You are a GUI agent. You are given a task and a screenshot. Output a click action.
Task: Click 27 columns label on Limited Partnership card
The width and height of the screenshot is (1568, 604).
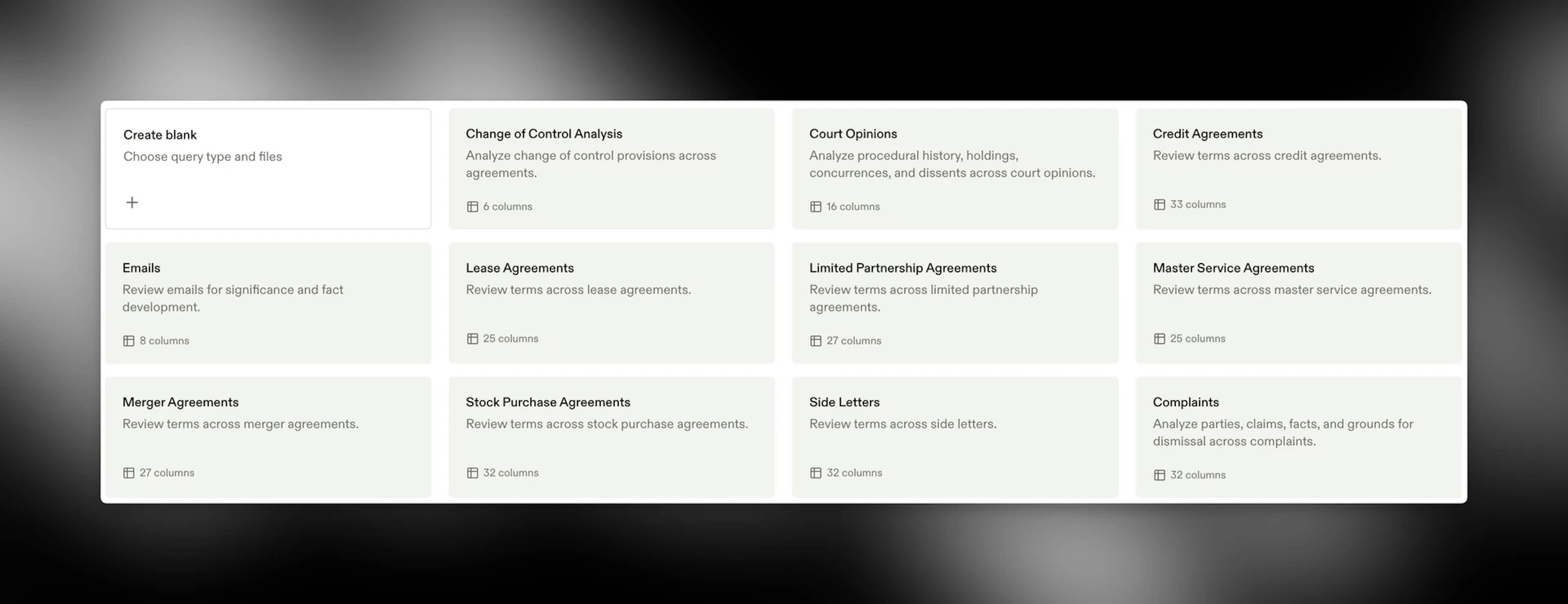(x=854, y=341)
